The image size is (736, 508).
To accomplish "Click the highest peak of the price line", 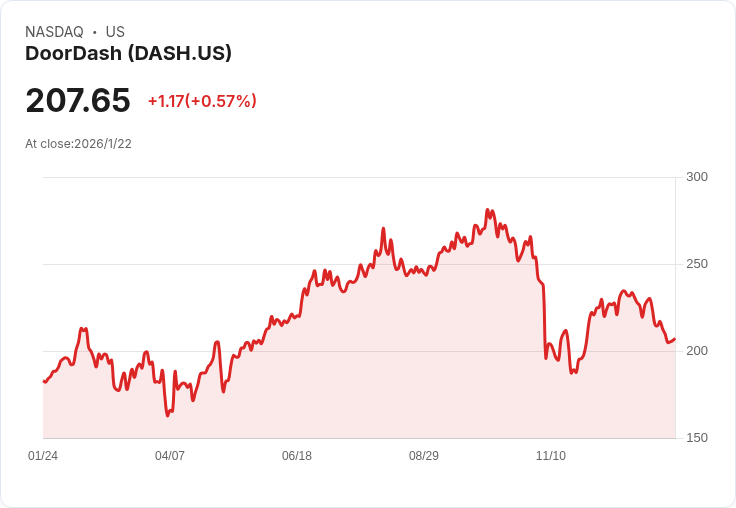I will [487, 210].
